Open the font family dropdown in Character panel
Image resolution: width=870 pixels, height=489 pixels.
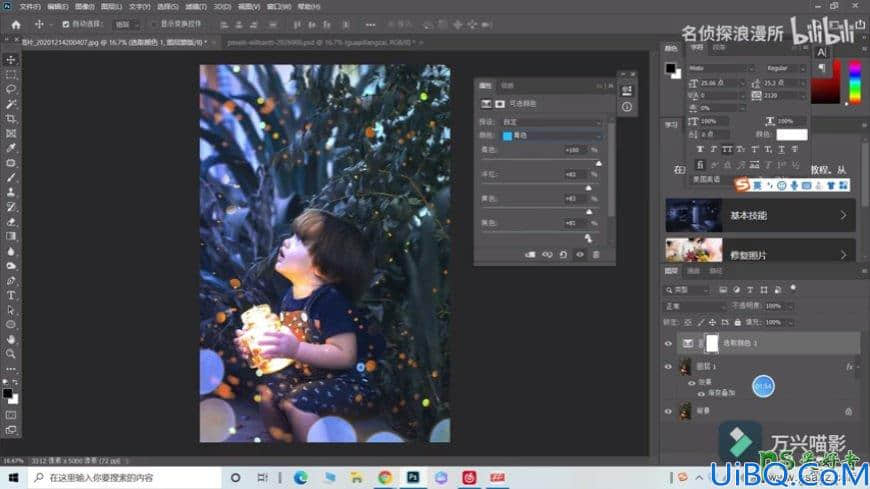click(x=721, y=68)
